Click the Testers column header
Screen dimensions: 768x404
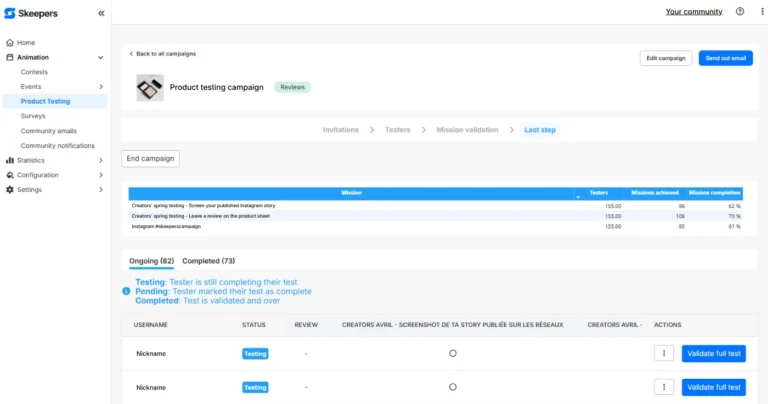coord(599,193)
